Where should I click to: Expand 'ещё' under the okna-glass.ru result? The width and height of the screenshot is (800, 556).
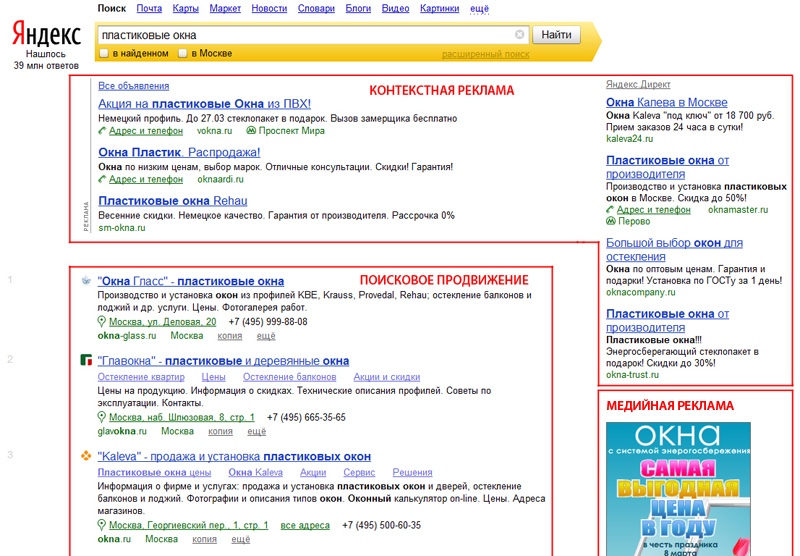[266, 336]
